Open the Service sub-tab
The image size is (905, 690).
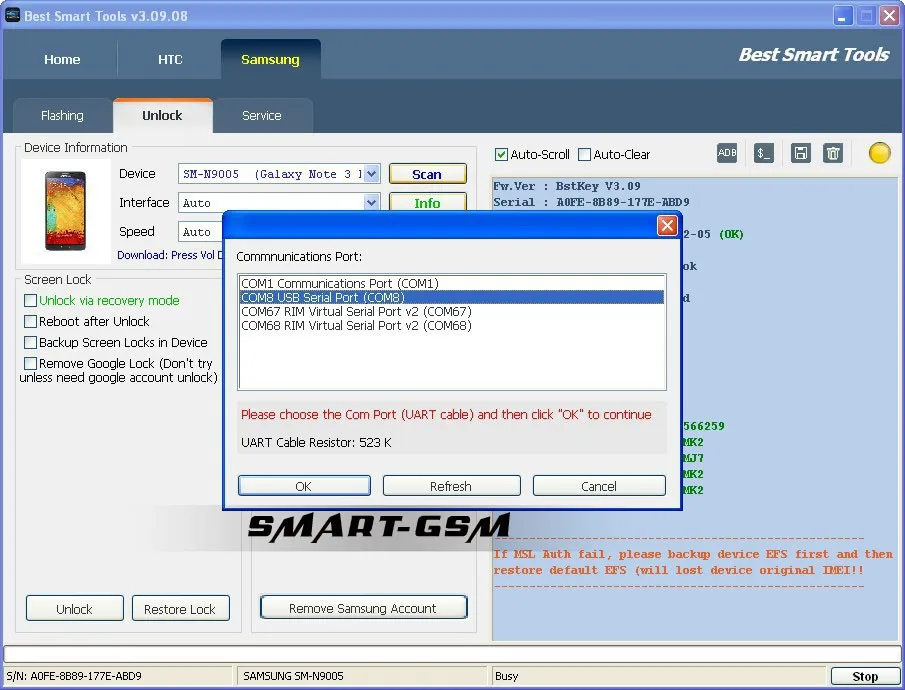tap(261, 115)
